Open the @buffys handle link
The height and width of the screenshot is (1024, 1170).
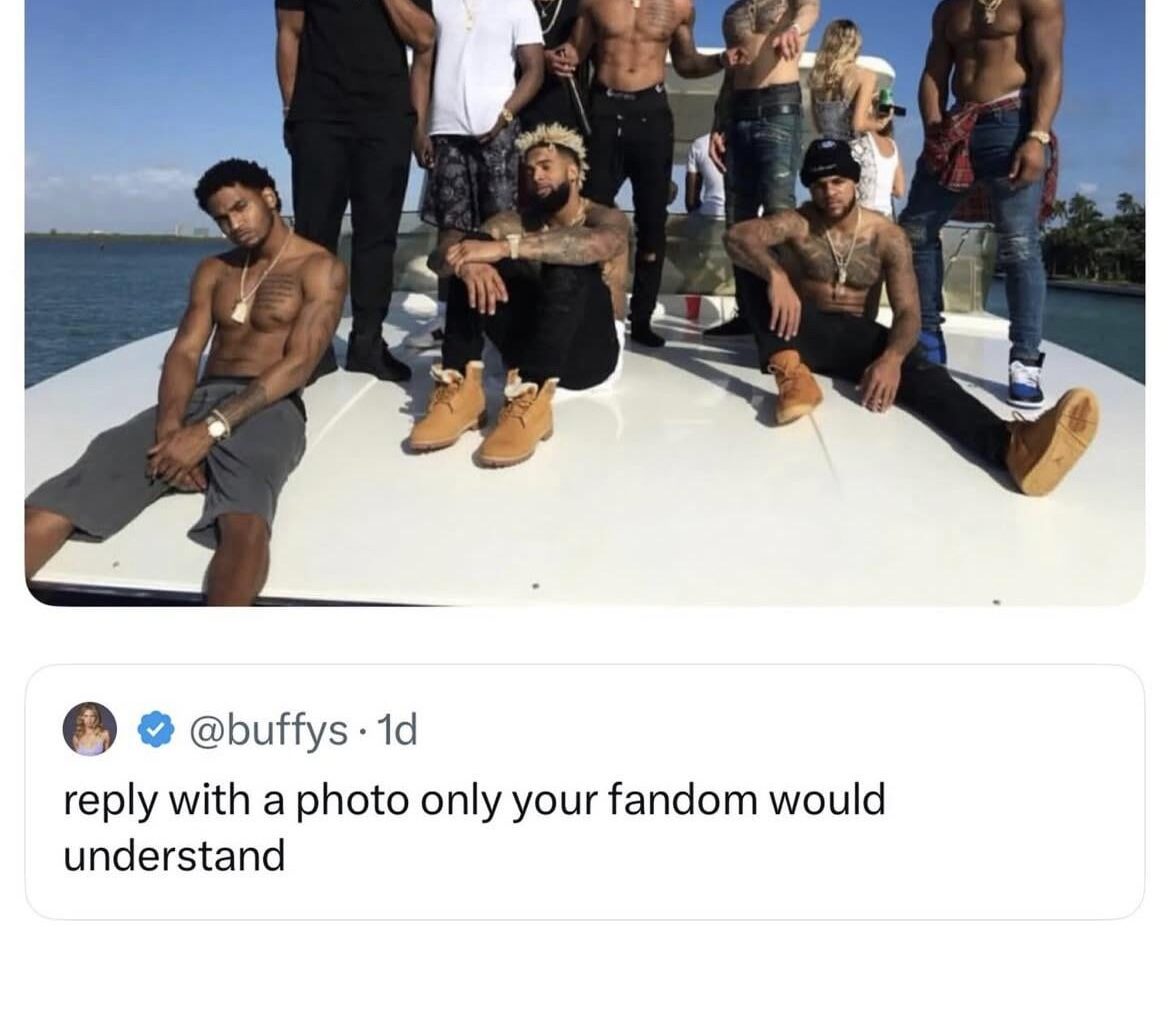[x=269, y=731]
